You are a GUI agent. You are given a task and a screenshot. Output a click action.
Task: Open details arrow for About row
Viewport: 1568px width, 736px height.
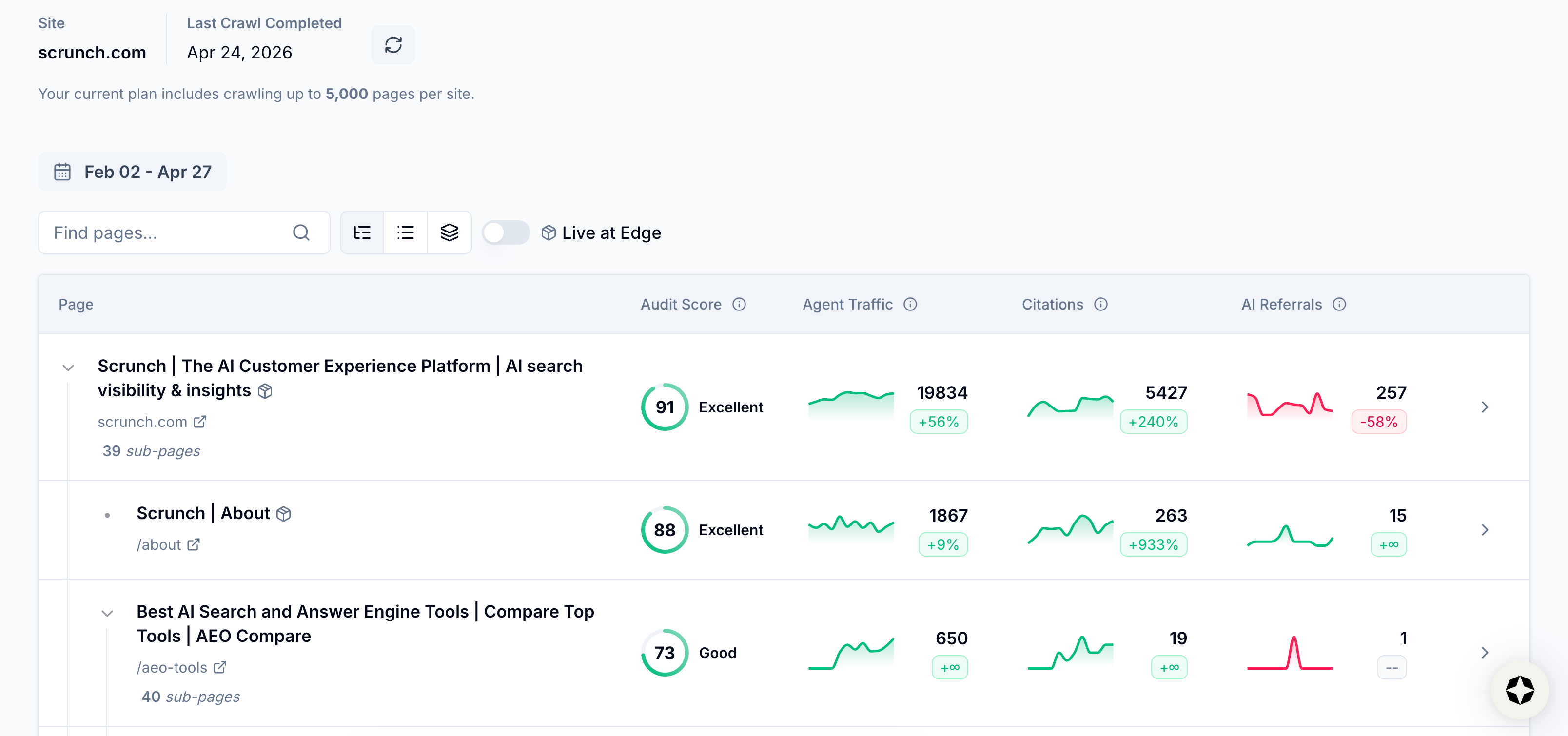tap(1485, 530)
